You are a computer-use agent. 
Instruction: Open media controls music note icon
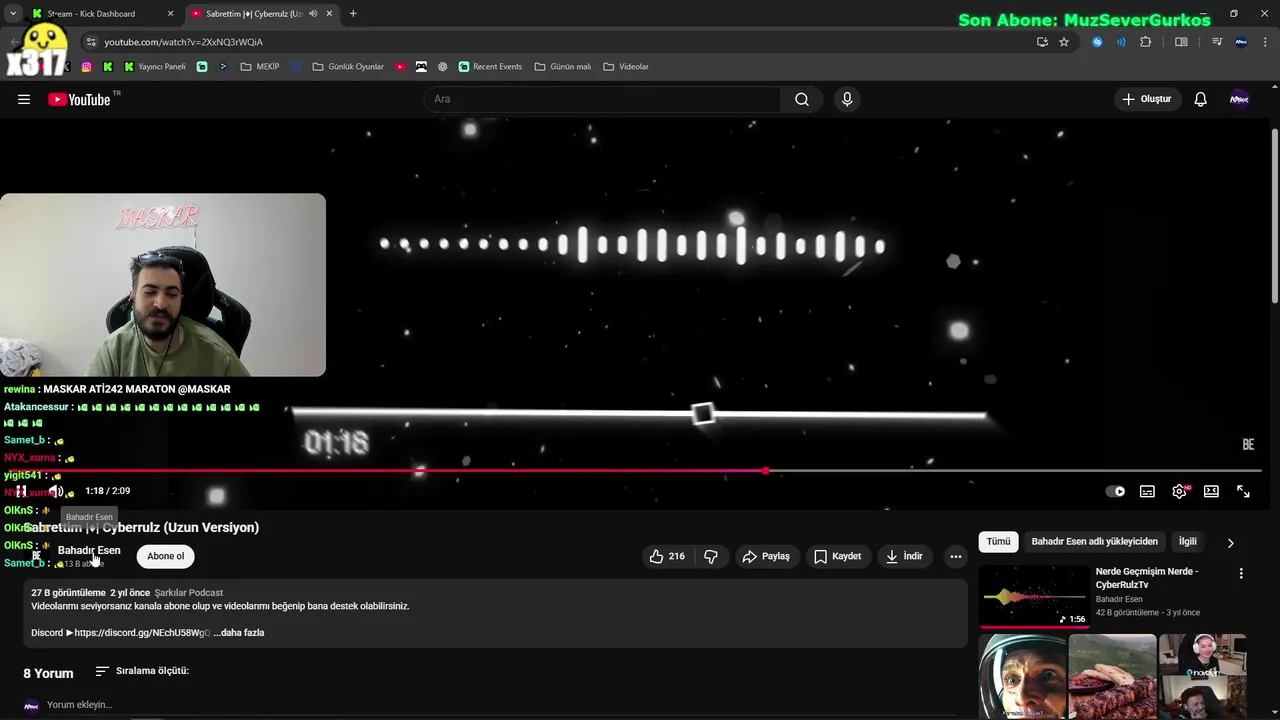[x=1217, y=42]
